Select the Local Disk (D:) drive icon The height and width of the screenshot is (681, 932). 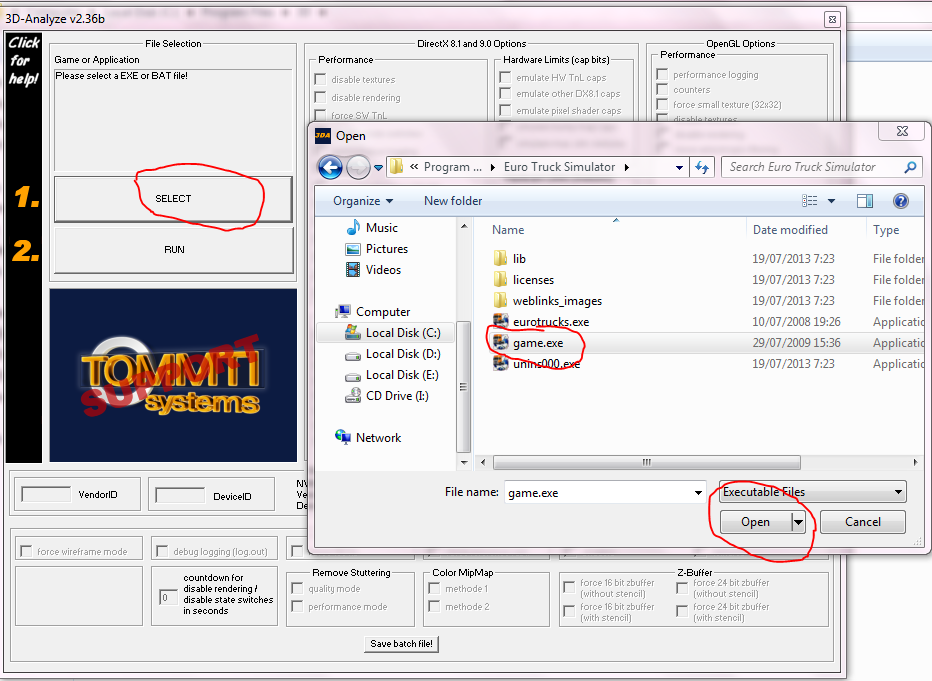pos(353,355)
